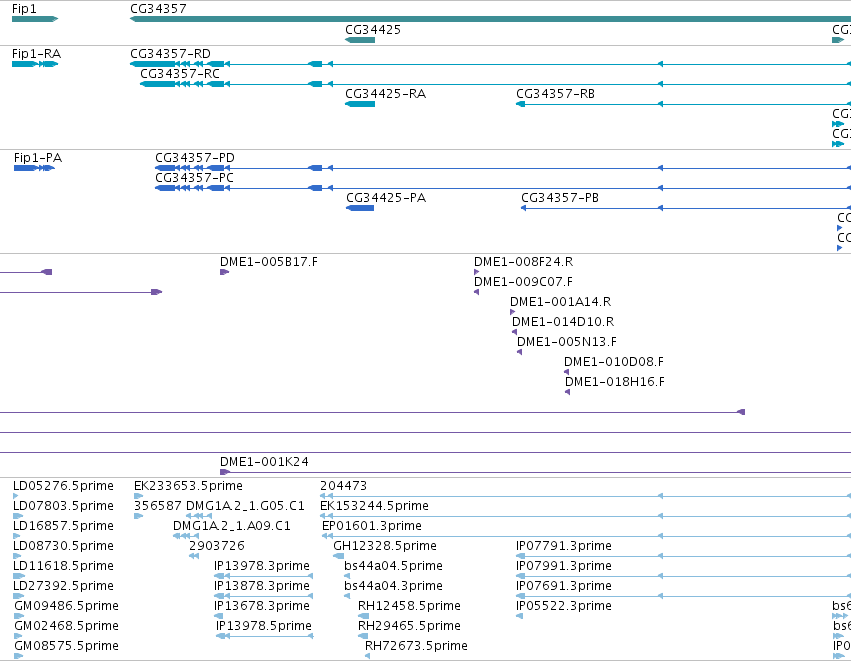
Task: Click the IP13878.3prime EST label
Action: pyautogui.click(x=262, y=586)
